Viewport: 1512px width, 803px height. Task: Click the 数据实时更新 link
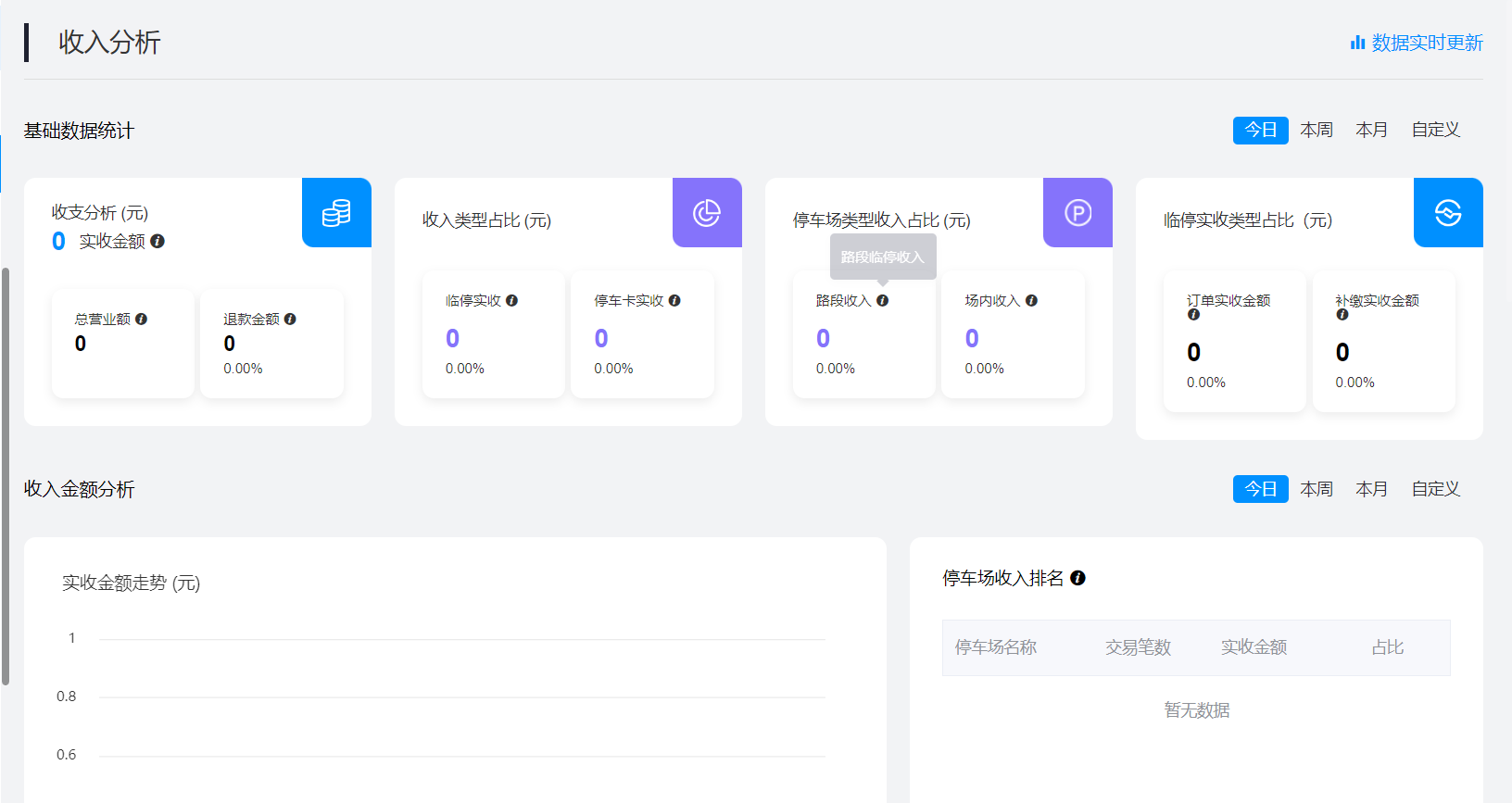[x=1417, y=43]
